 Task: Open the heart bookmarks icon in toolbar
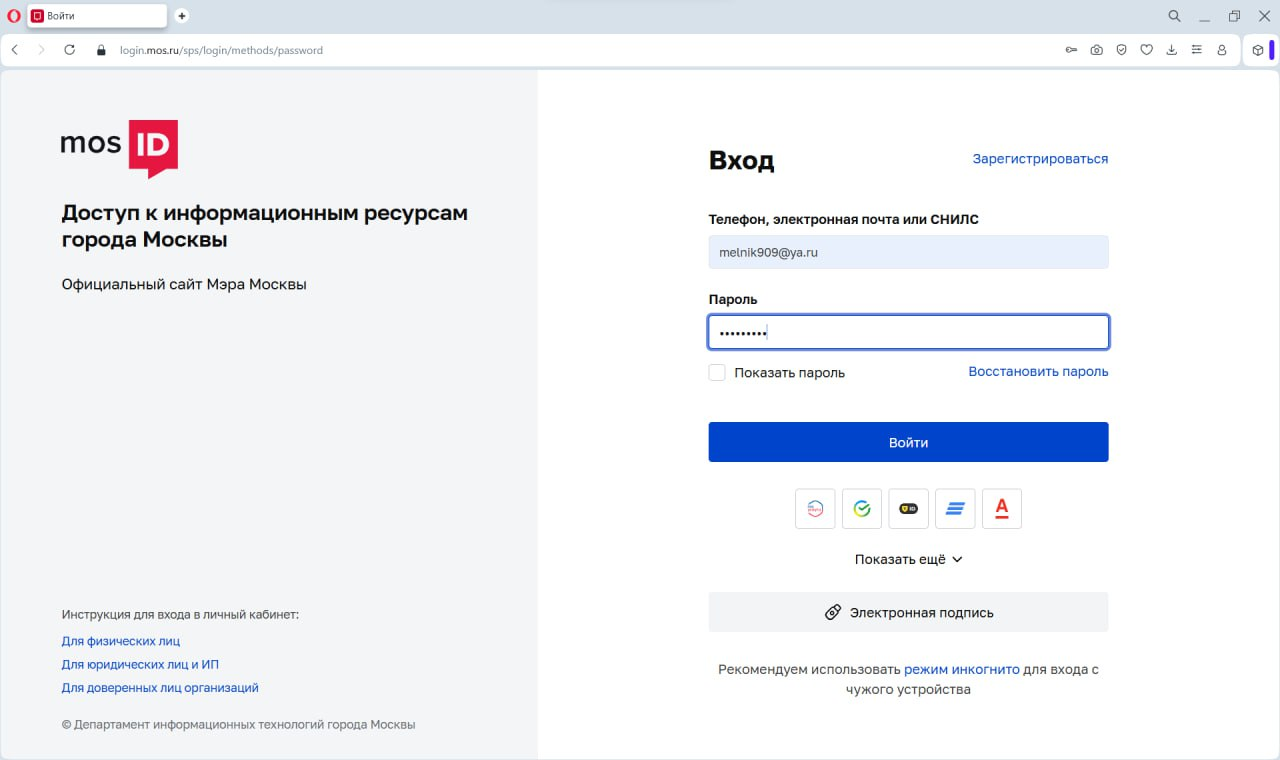click(x=1146, y=49)
